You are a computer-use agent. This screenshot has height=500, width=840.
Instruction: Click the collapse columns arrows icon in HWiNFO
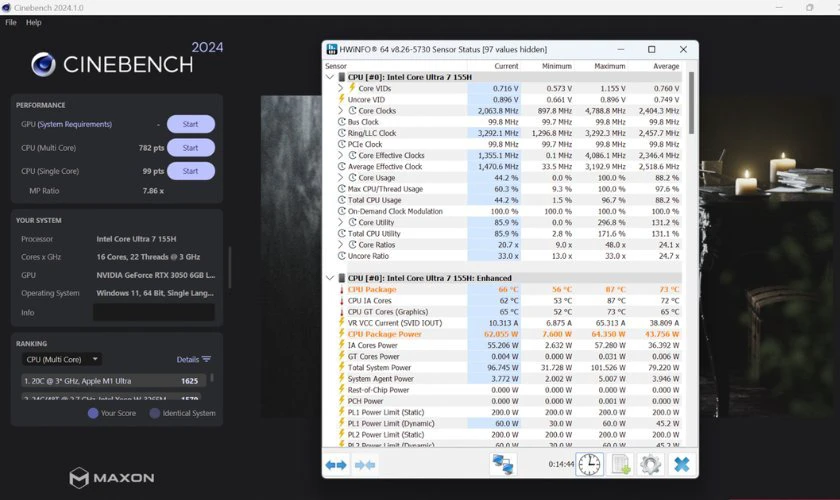pos(365,465)
